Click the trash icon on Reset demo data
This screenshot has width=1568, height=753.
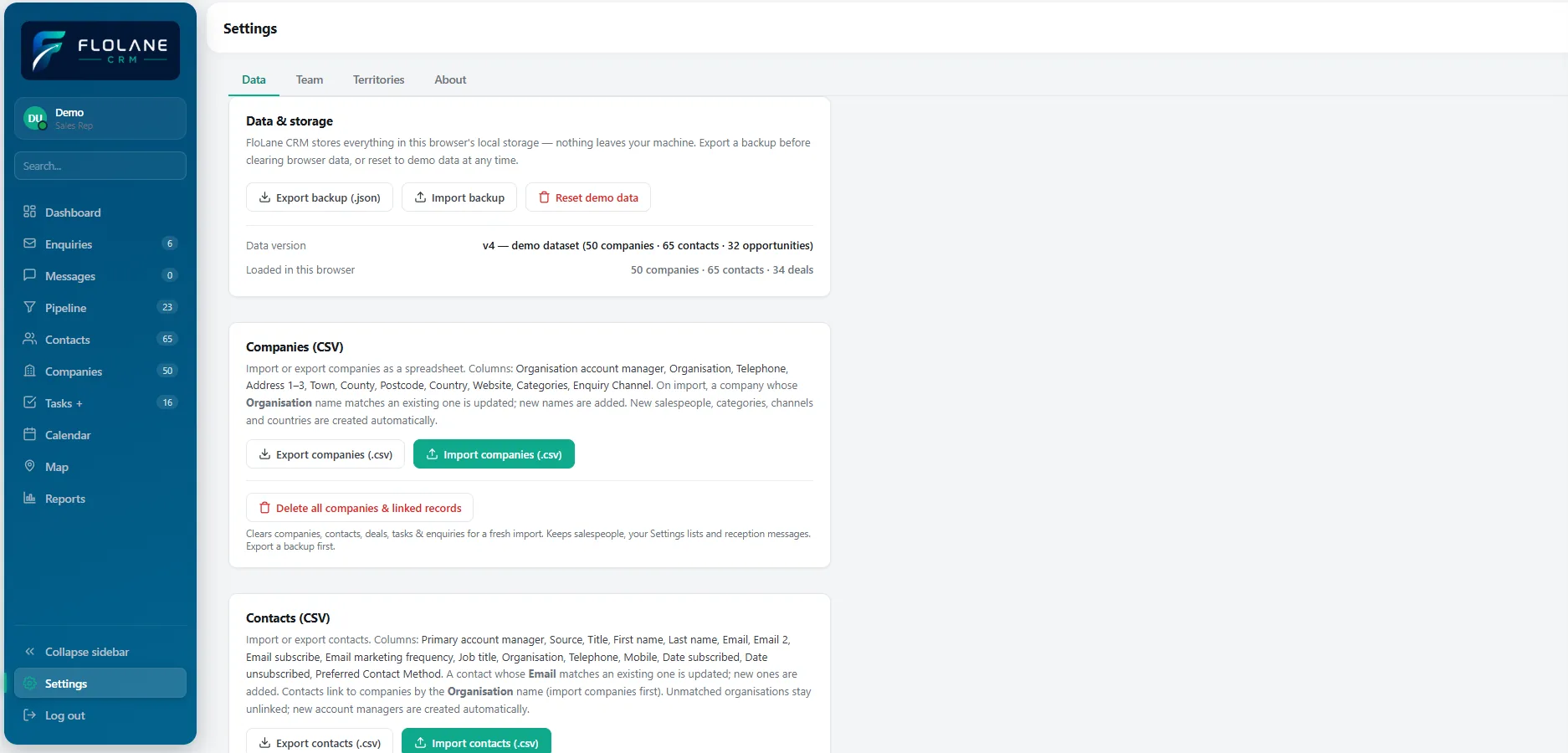point(544,197)
